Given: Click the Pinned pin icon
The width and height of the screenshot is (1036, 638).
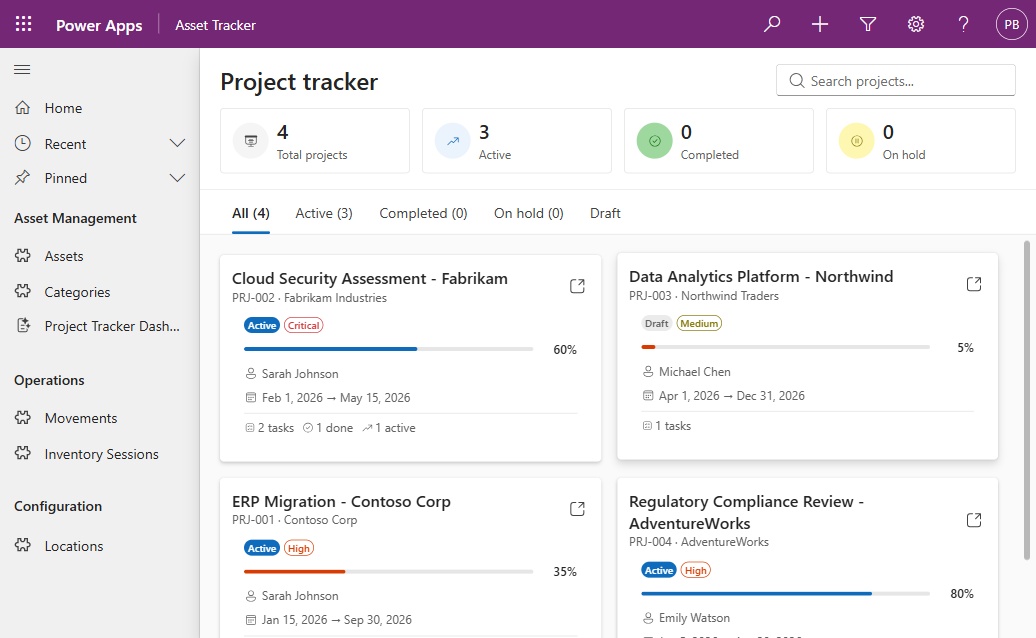Looking at the screenshot, I should (22, 177).
